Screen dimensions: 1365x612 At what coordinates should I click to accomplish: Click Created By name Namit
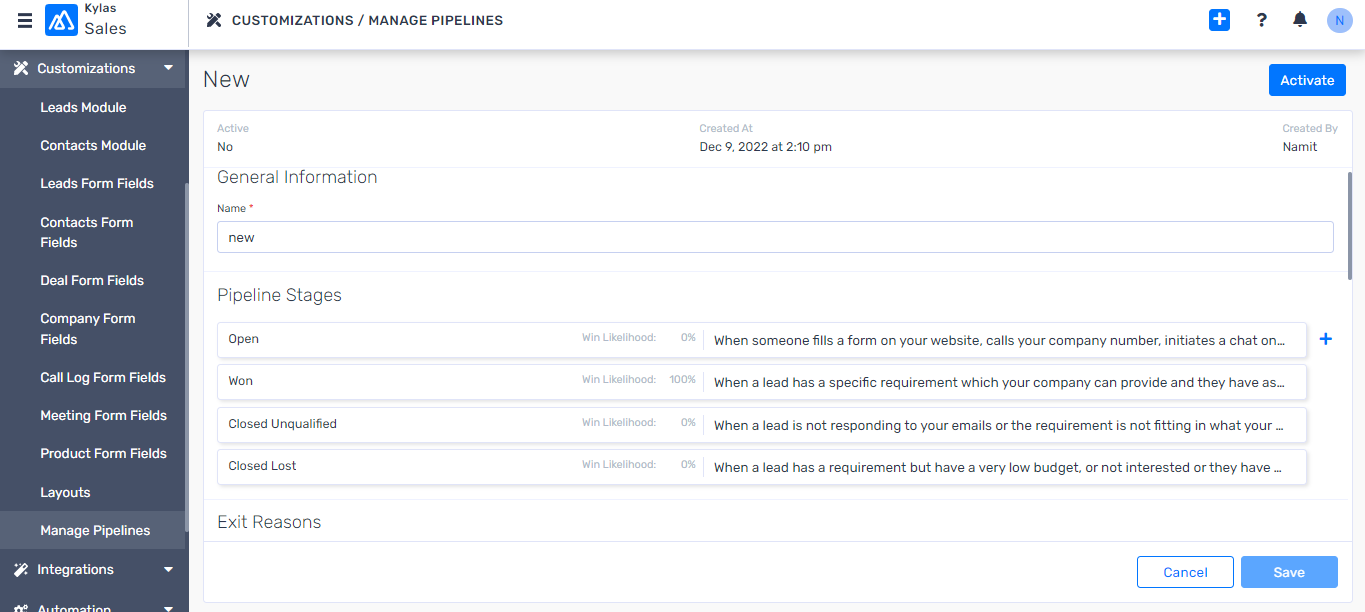pyautogui.click(x=1300, y=147)
